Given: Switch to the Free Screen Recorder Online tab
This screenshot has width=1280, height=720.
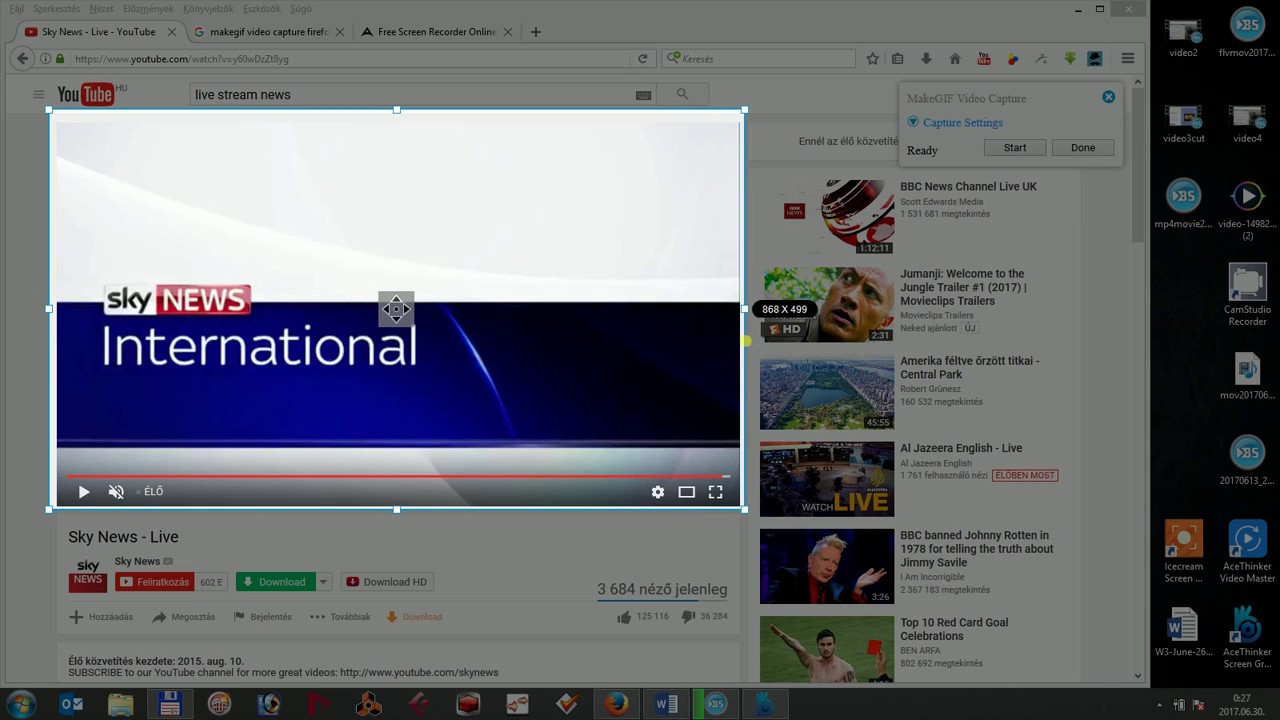Looking at the screenshot, I should pyautogui.click(x=437, y=32).
